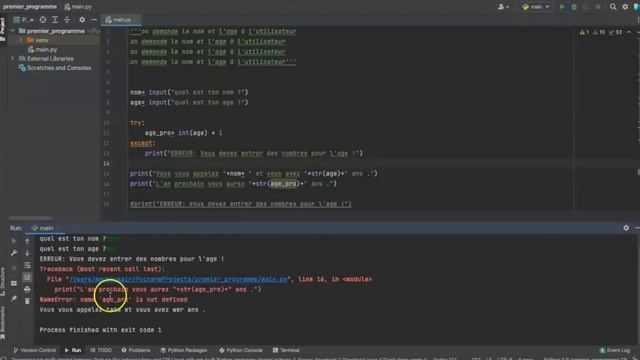Open the traceback main.py file link
The width and height of the screenshot is (640, 360).
coord(178,279)
